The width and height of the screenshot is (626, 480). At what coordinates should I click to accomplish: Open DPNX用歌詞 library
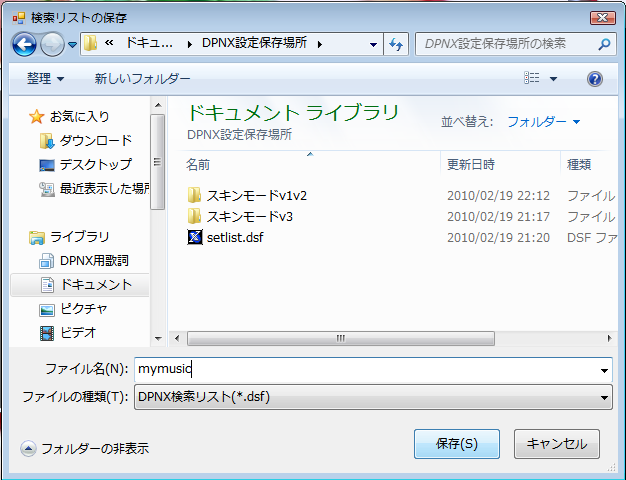94,261
